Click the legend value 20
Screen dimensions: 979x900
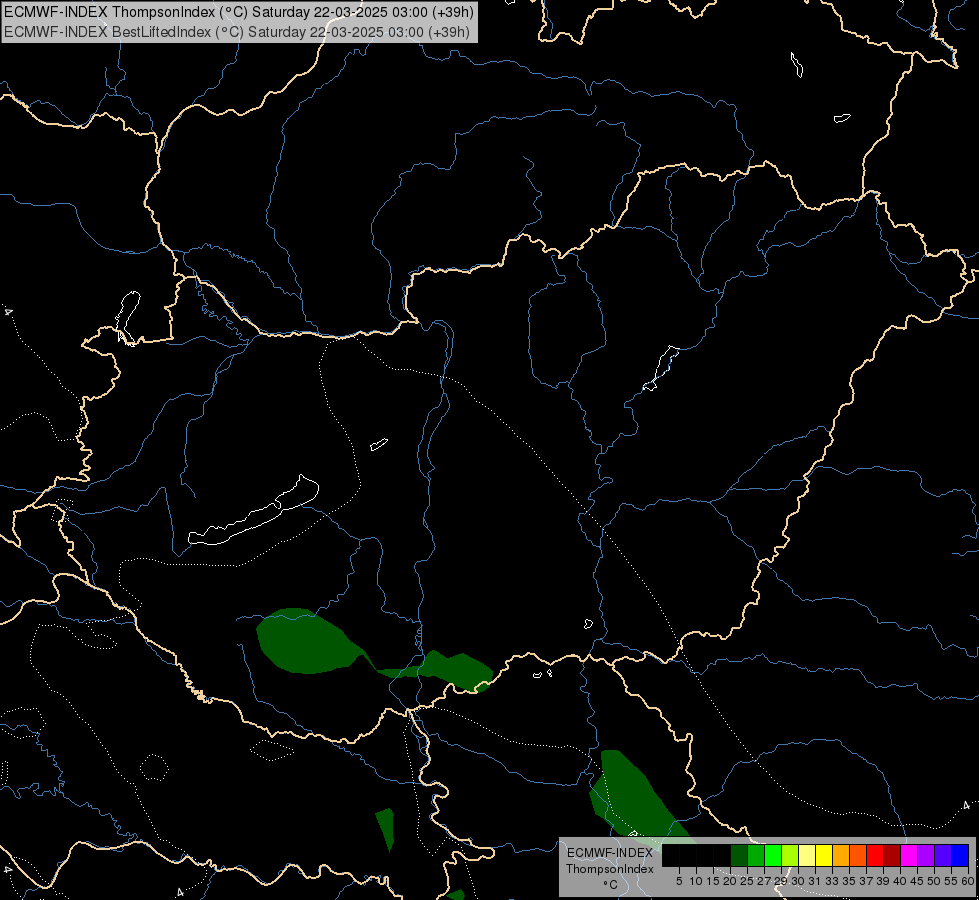pos(730,881)
